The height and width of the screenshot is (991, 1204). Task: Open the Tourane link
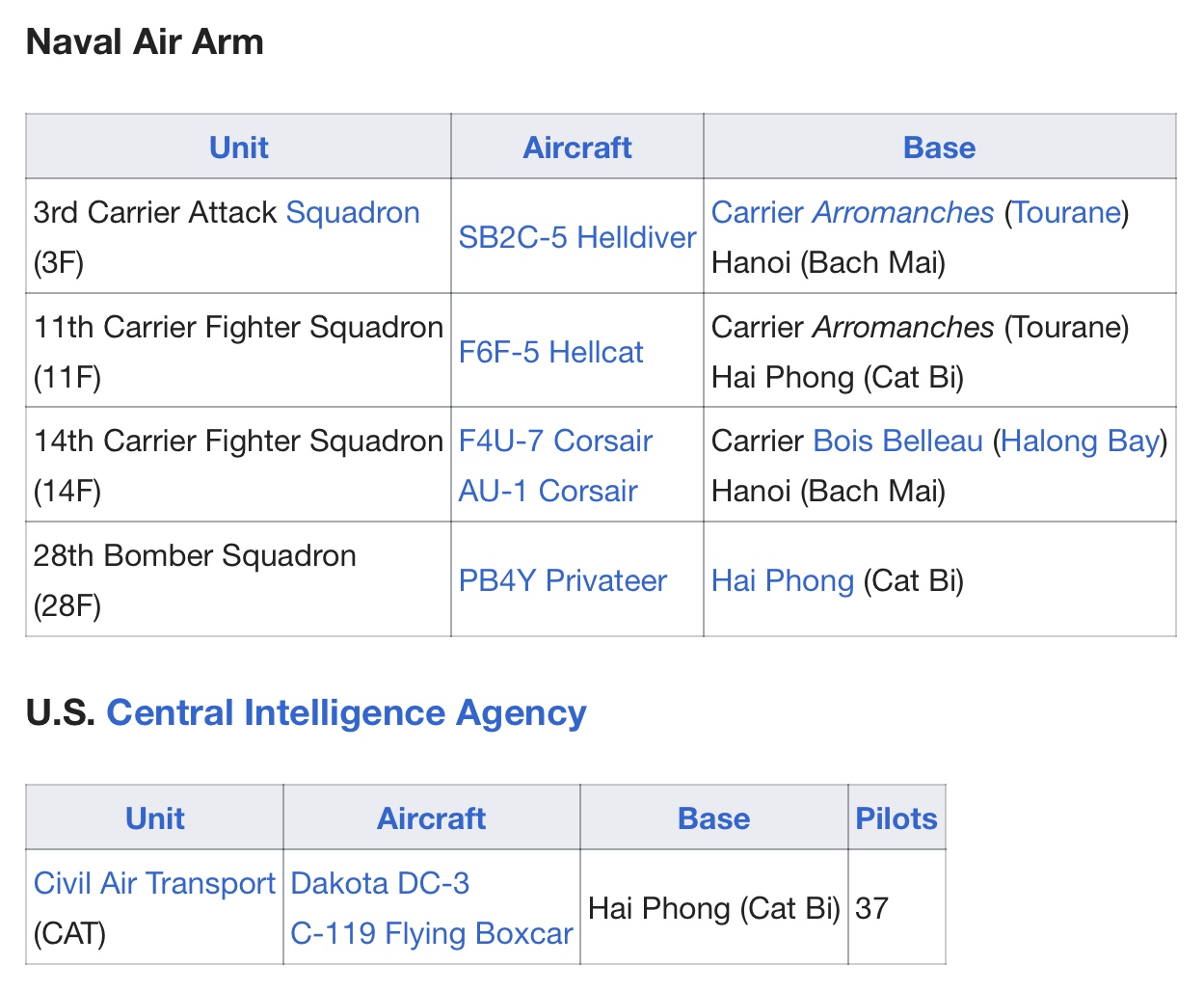[1066, 212]
